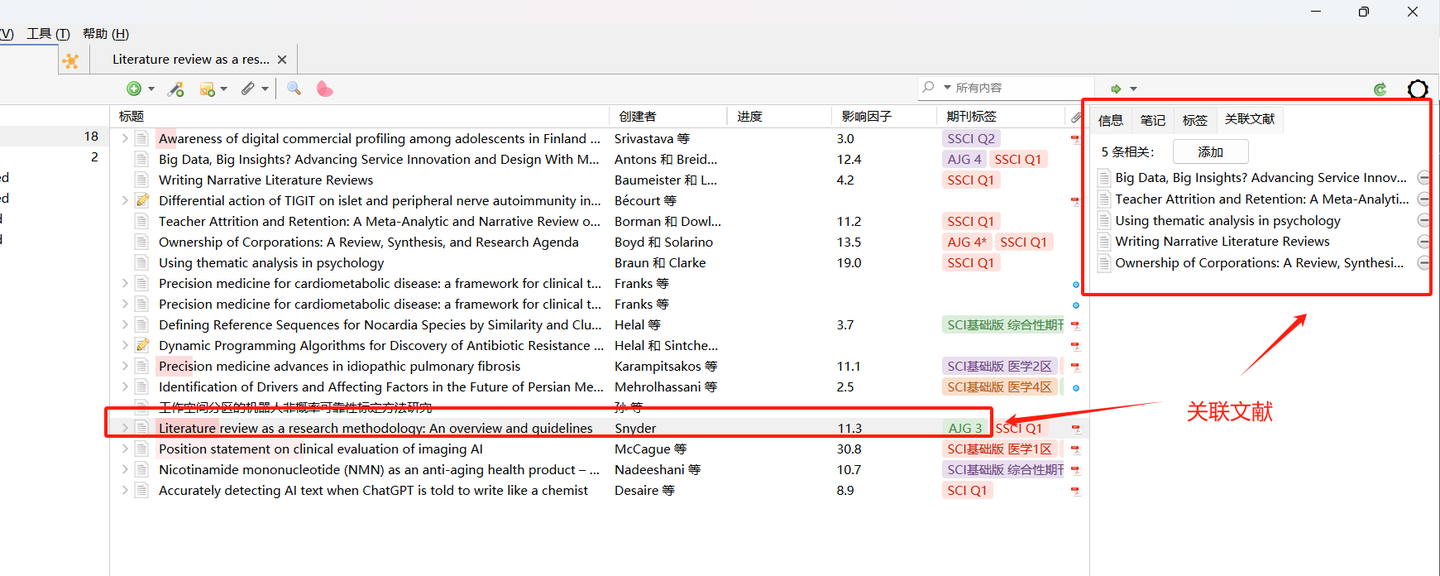This screenshot has width=1440, height=576.
Task: Click the SSCI Q2 journal tag
Action: [x=971, y=139]
